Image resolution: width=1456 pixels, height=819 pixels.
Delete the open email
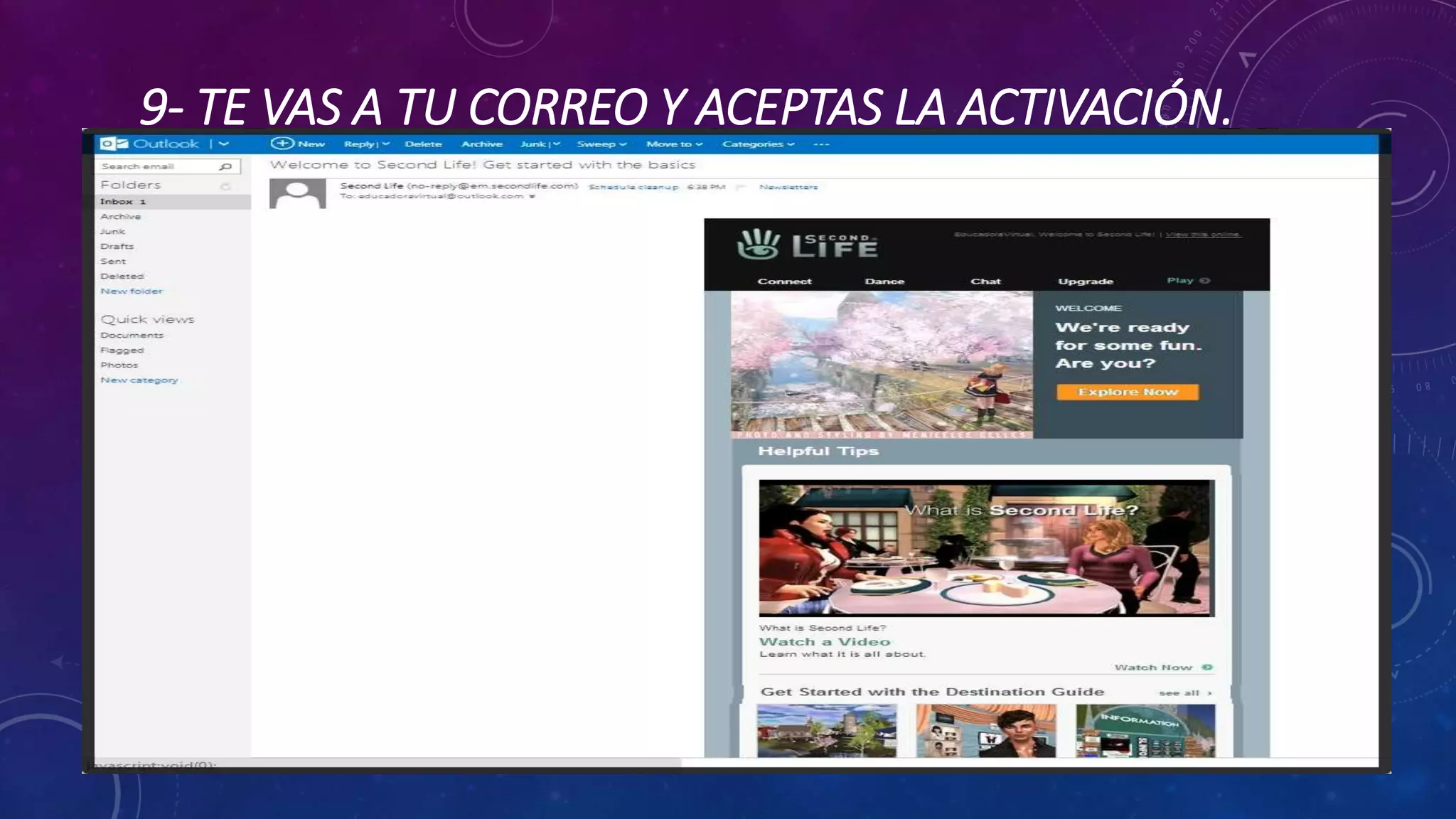pos(424,144)
